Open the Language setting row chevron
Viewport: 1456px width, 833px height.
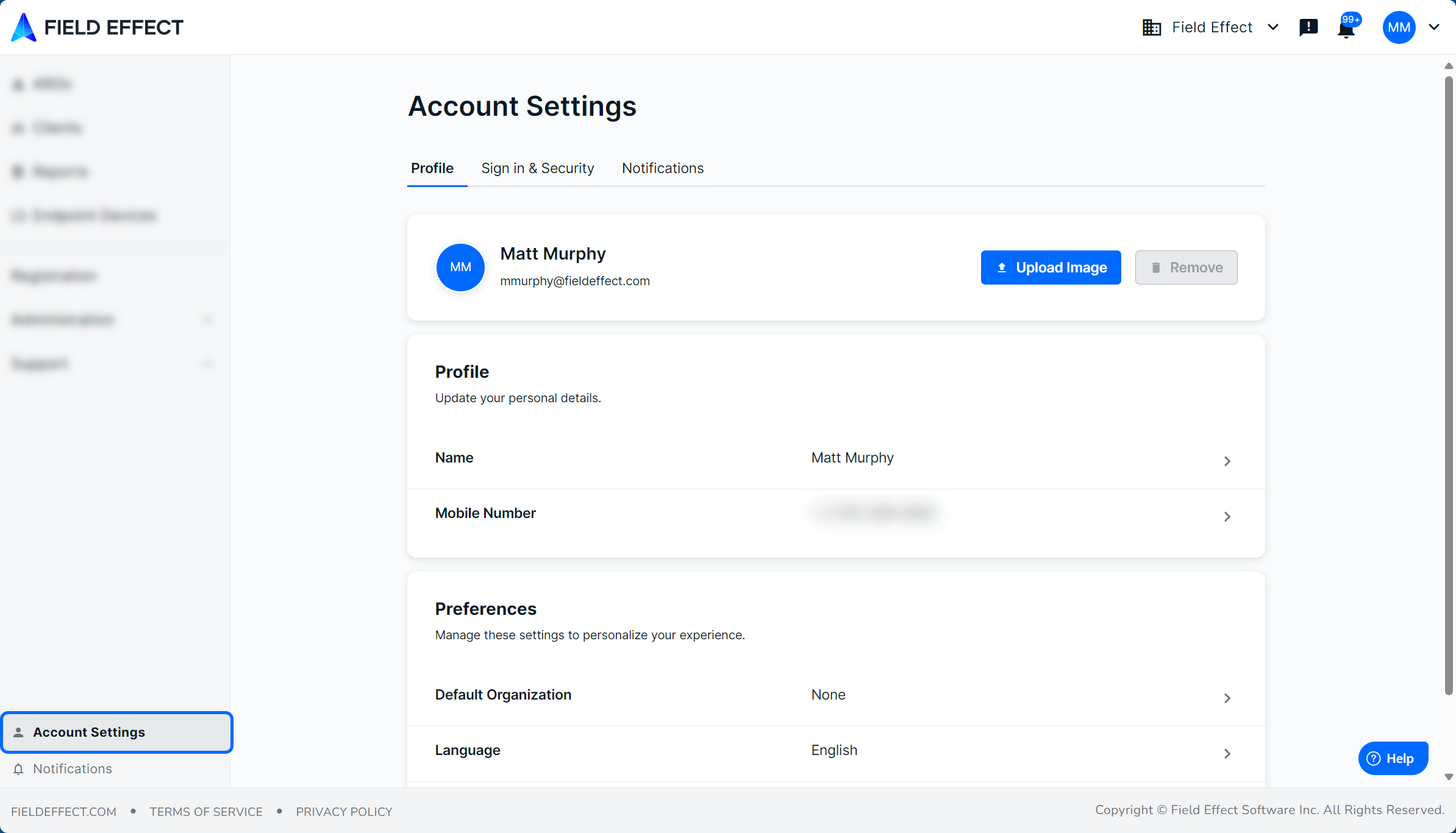1227,754
